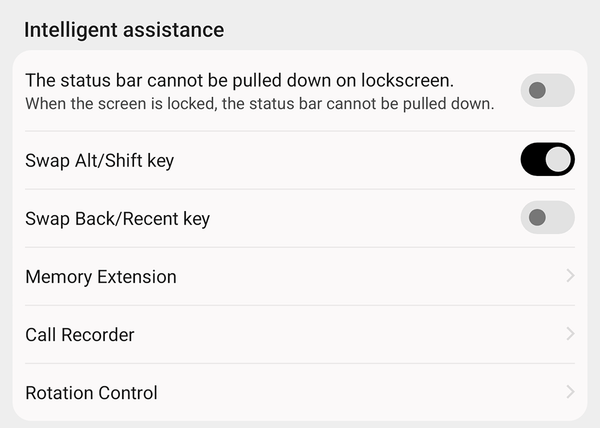Click the chevron arrow beside Call Recorder

coord(570,334)
